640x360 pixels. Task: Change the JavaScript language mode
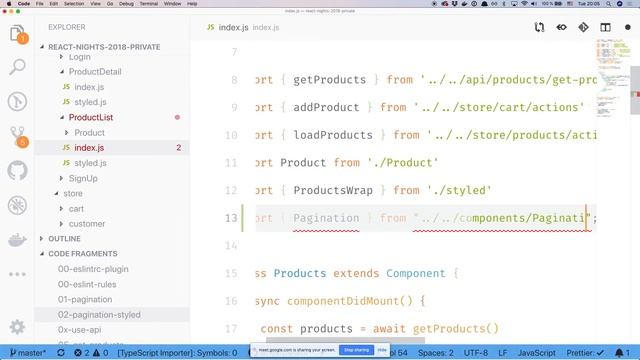pos(536,353)
